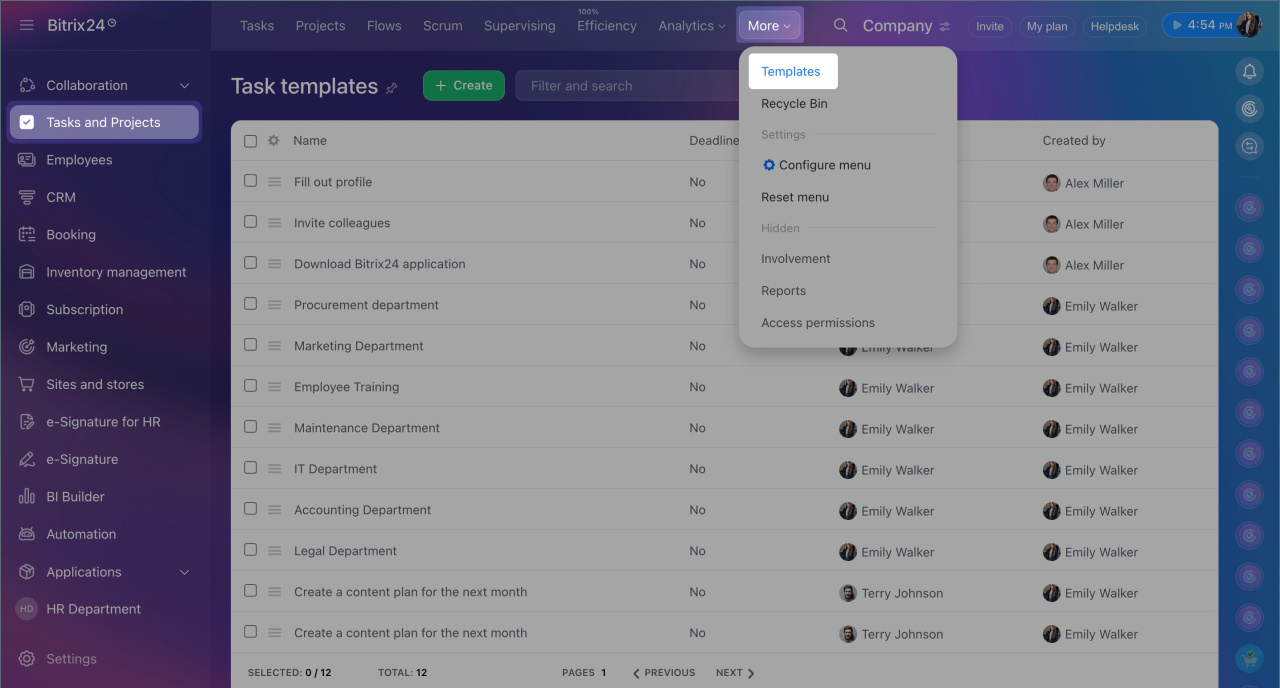Click the Invite button
Screen dimensions: 1280x688
[989, 27]
